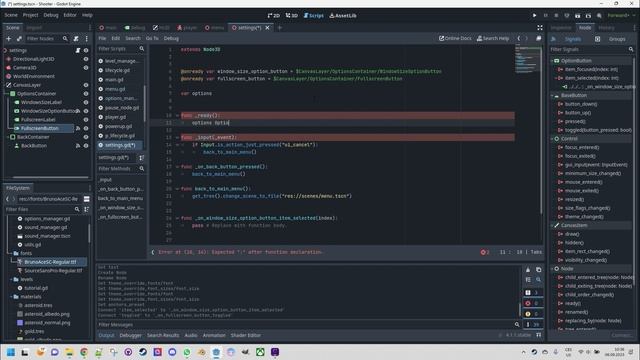Open the Go To menu
Viewport: 640px width, 360px height.
pos(152,38)
